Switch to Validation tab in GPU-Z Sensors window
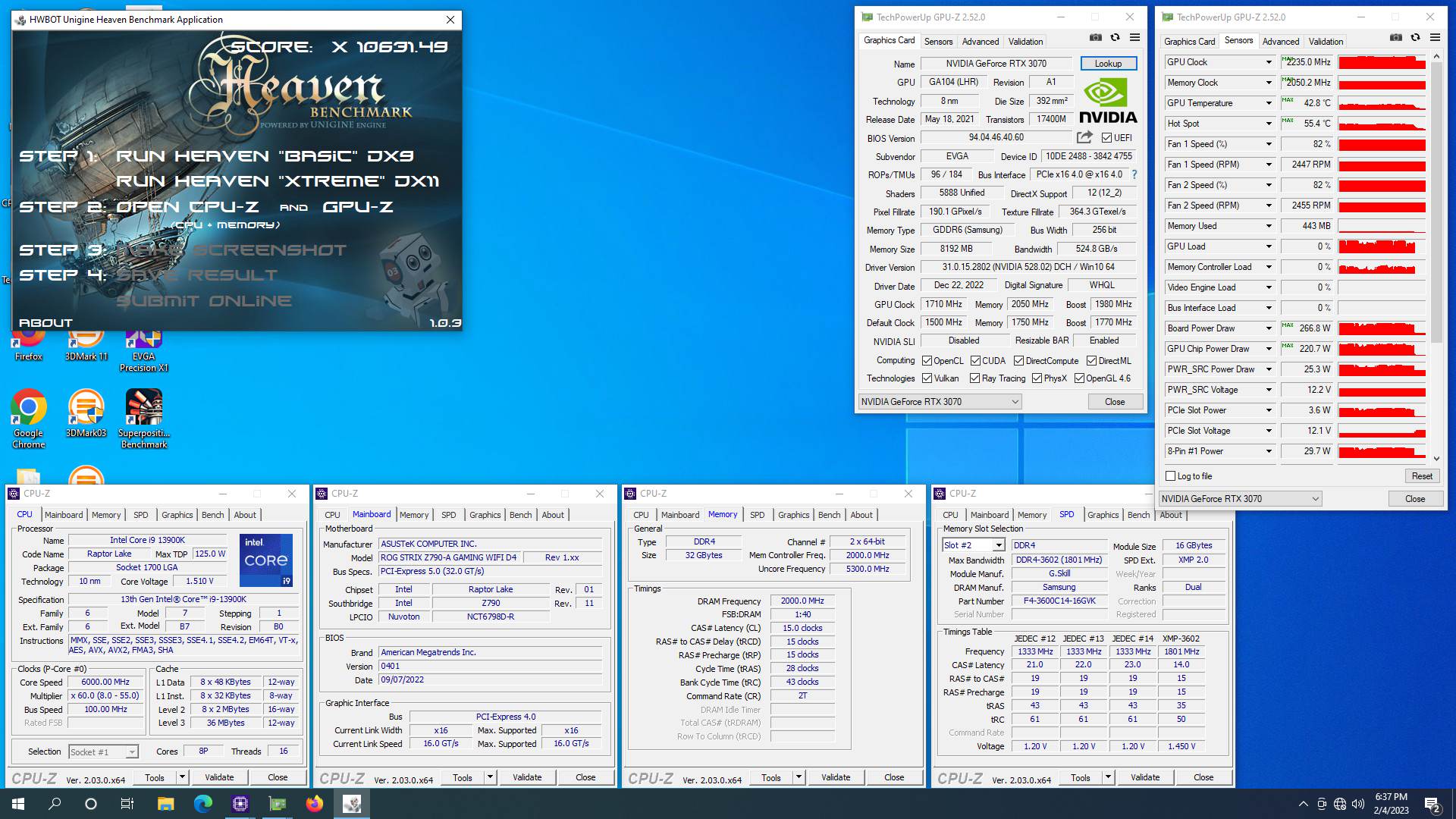Image resolution: width=1456 pixels, height=819 pixels. 1326,42
